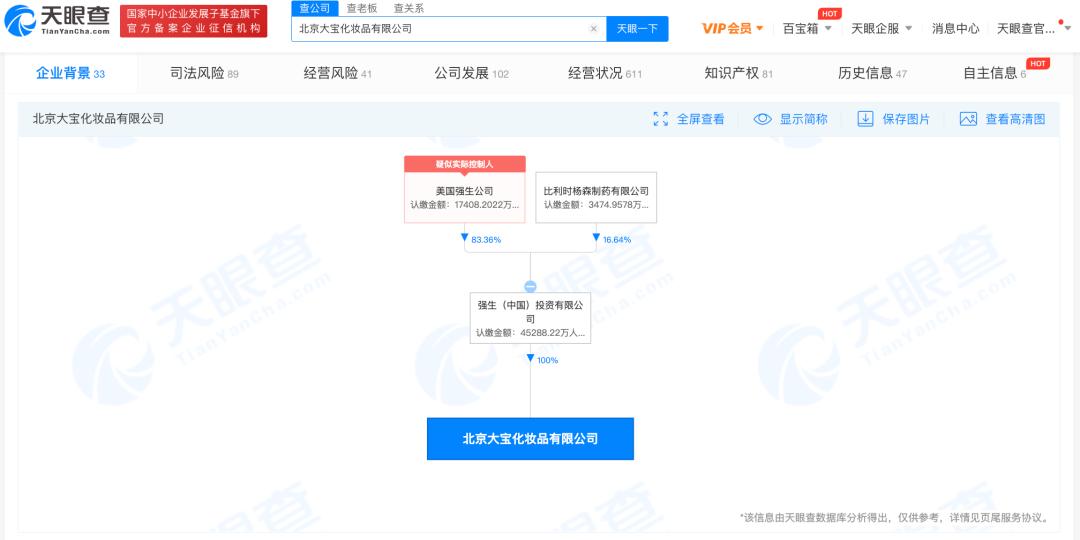Click the 83.36% share percentage label

click(x=486, y=240)
